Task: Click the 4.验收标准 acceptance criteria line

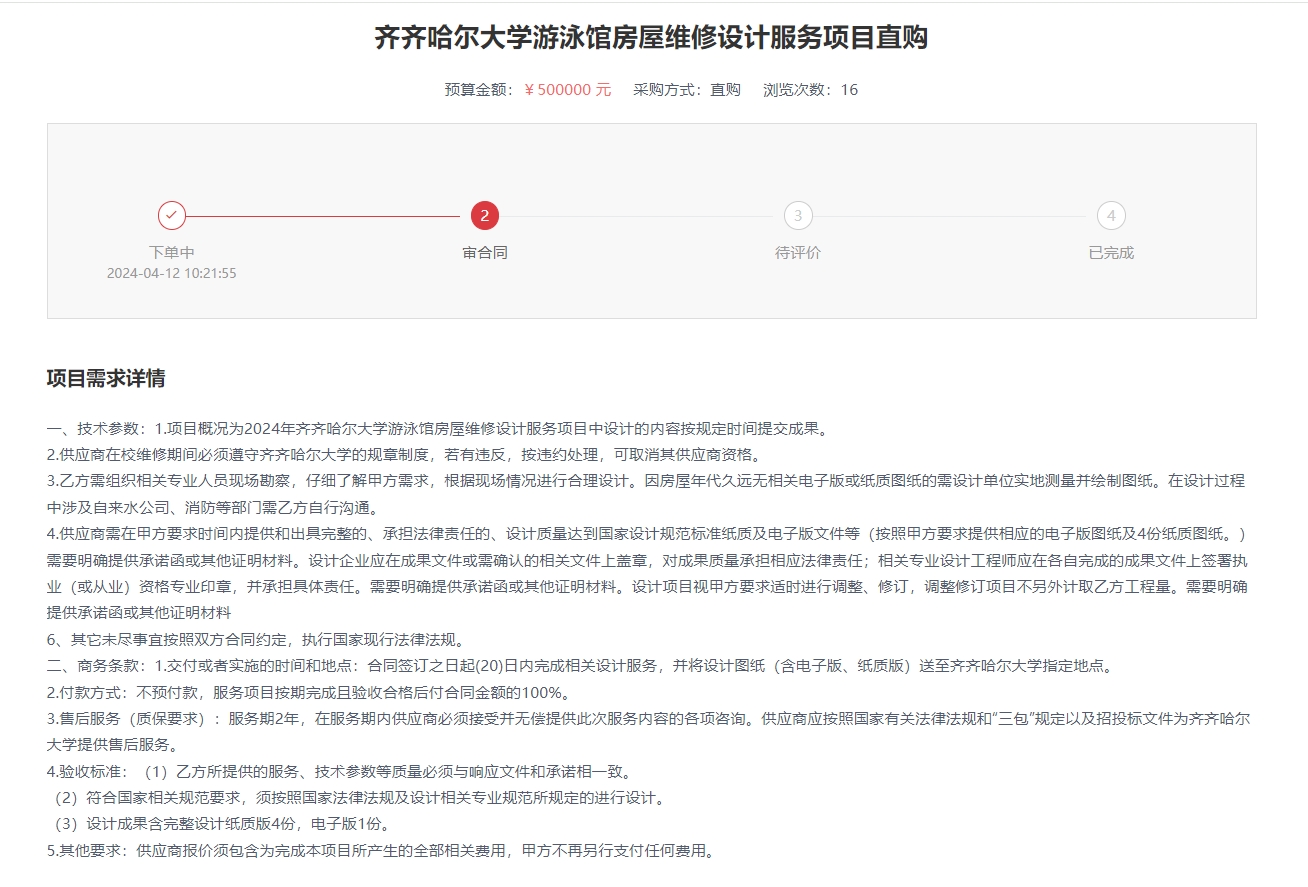Action: (339, 771)
